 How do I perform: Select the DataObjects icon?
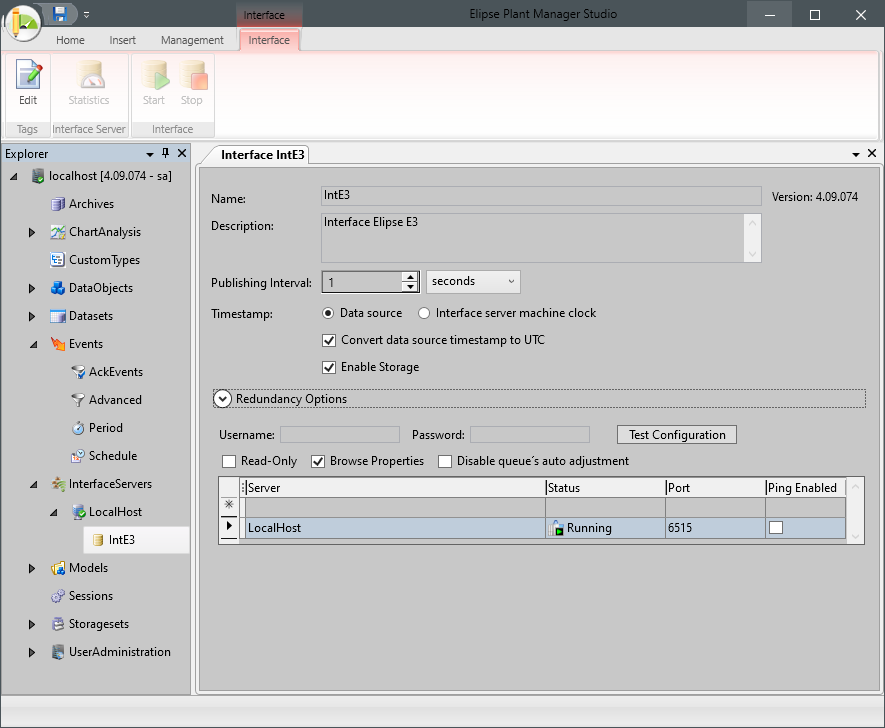58,288
